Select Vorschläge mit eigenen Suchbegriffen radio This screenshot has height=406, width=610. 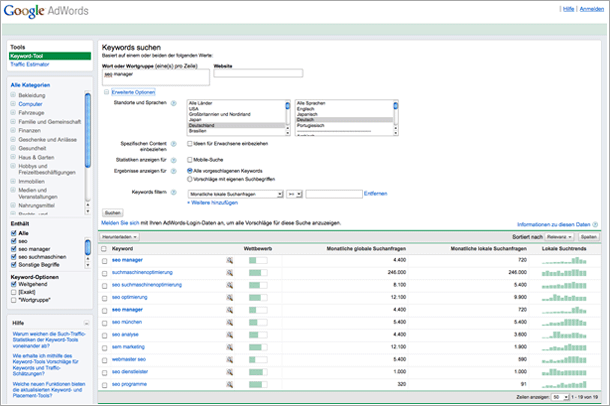tap(190, 179)
